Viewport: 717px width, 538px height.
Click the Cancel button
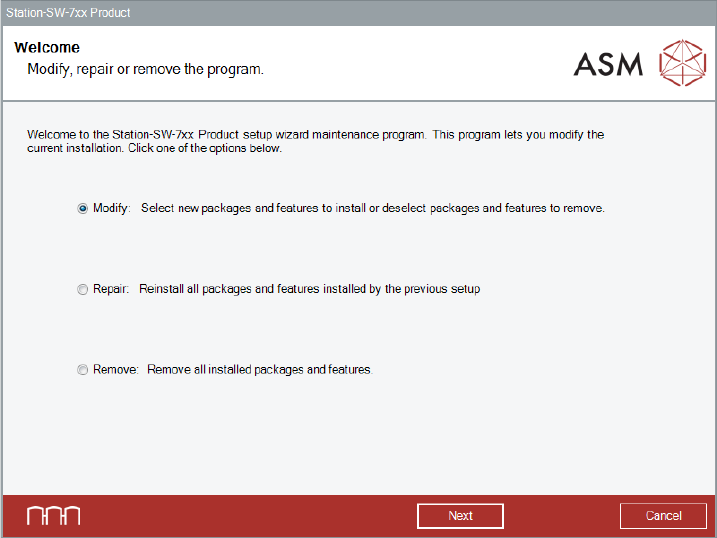coord(663,516)
